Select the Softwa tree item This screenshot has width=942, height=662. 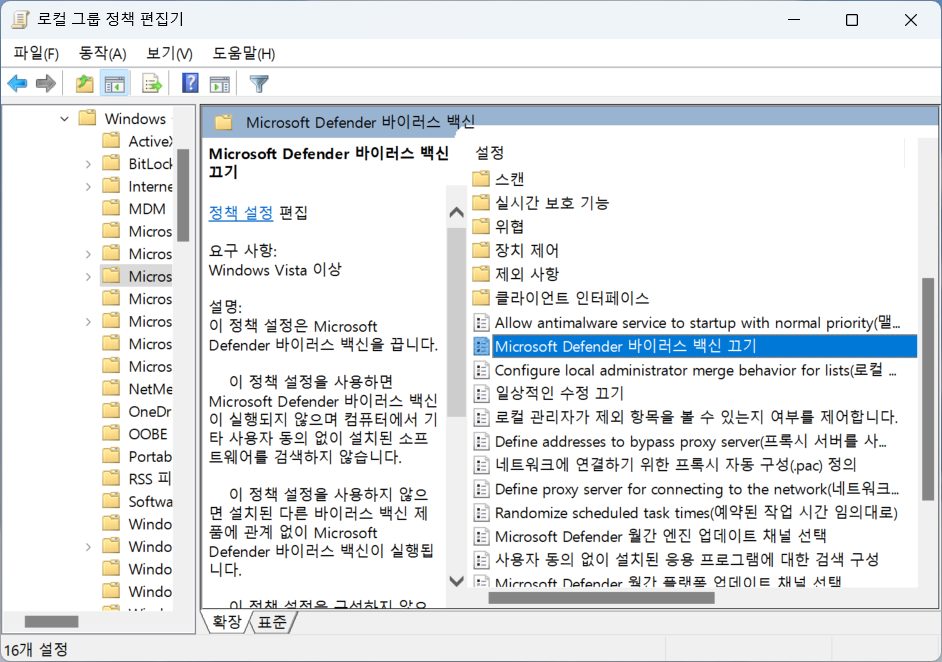pos(150,502)
